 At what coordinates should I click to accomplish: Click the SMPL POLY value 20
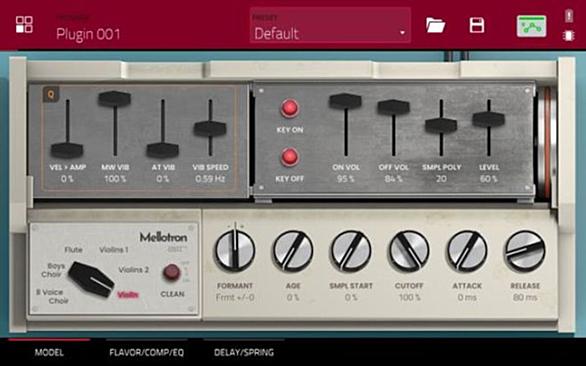point(441,179)
